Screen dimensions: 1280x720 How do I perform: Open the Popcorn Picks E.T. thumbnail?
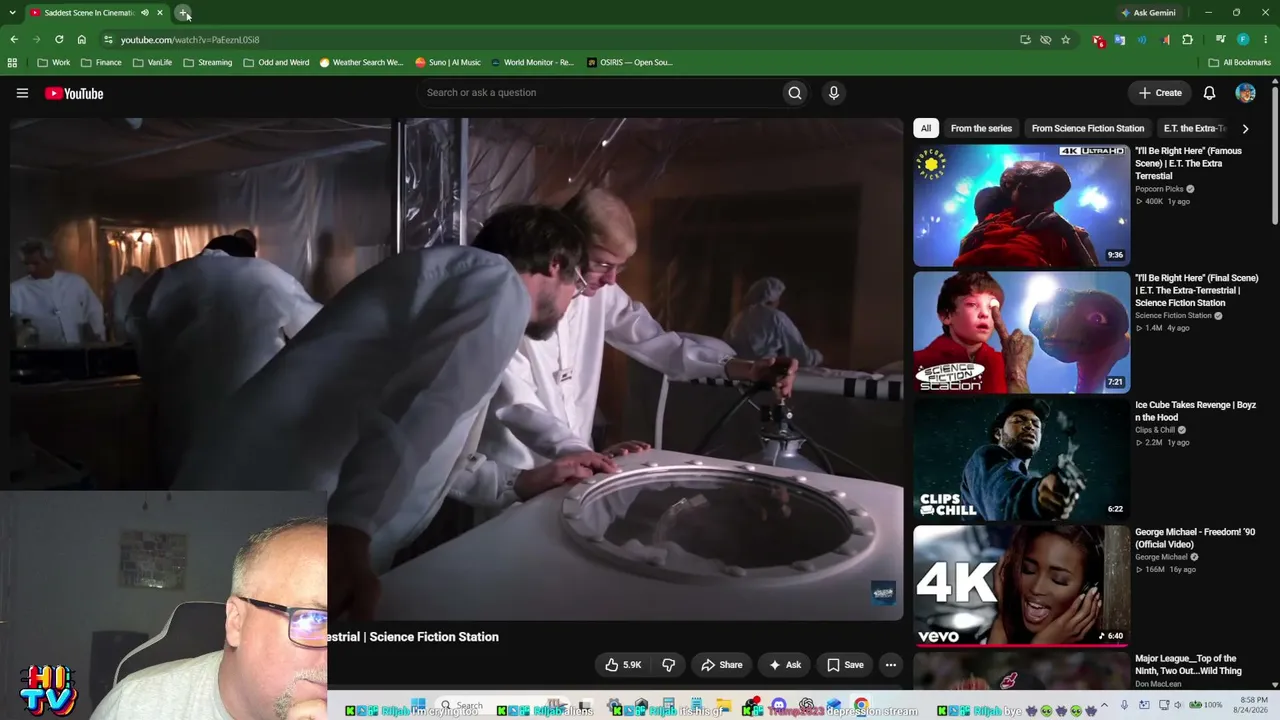coord(1021,205)
